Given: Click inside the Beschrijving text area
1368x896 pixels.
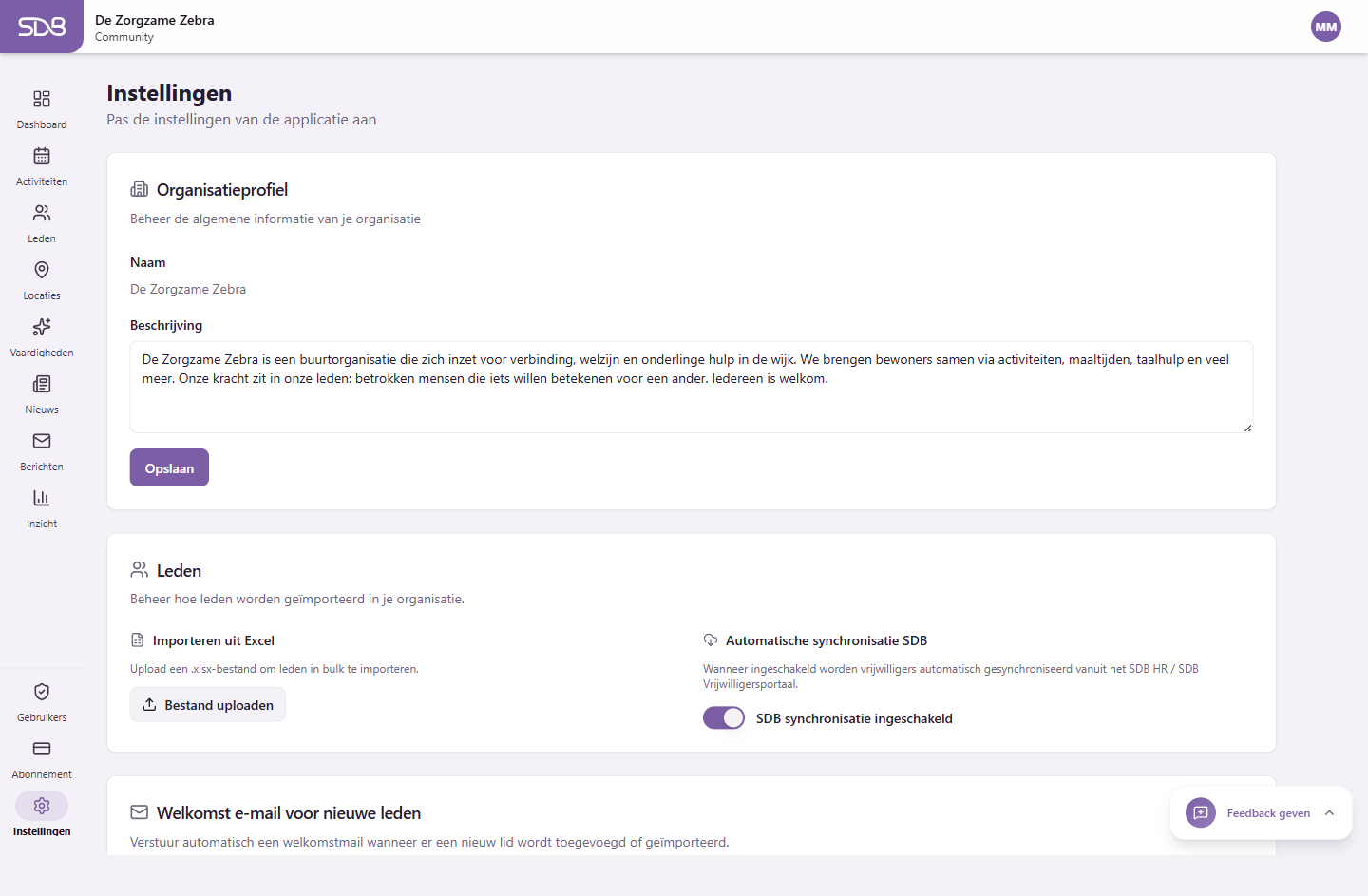Looking at the screenshot, I should click(x=692, y=387).
